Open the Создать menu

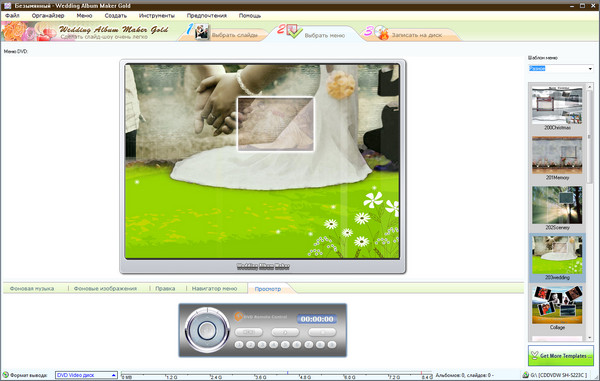click(x=116, y=16)
